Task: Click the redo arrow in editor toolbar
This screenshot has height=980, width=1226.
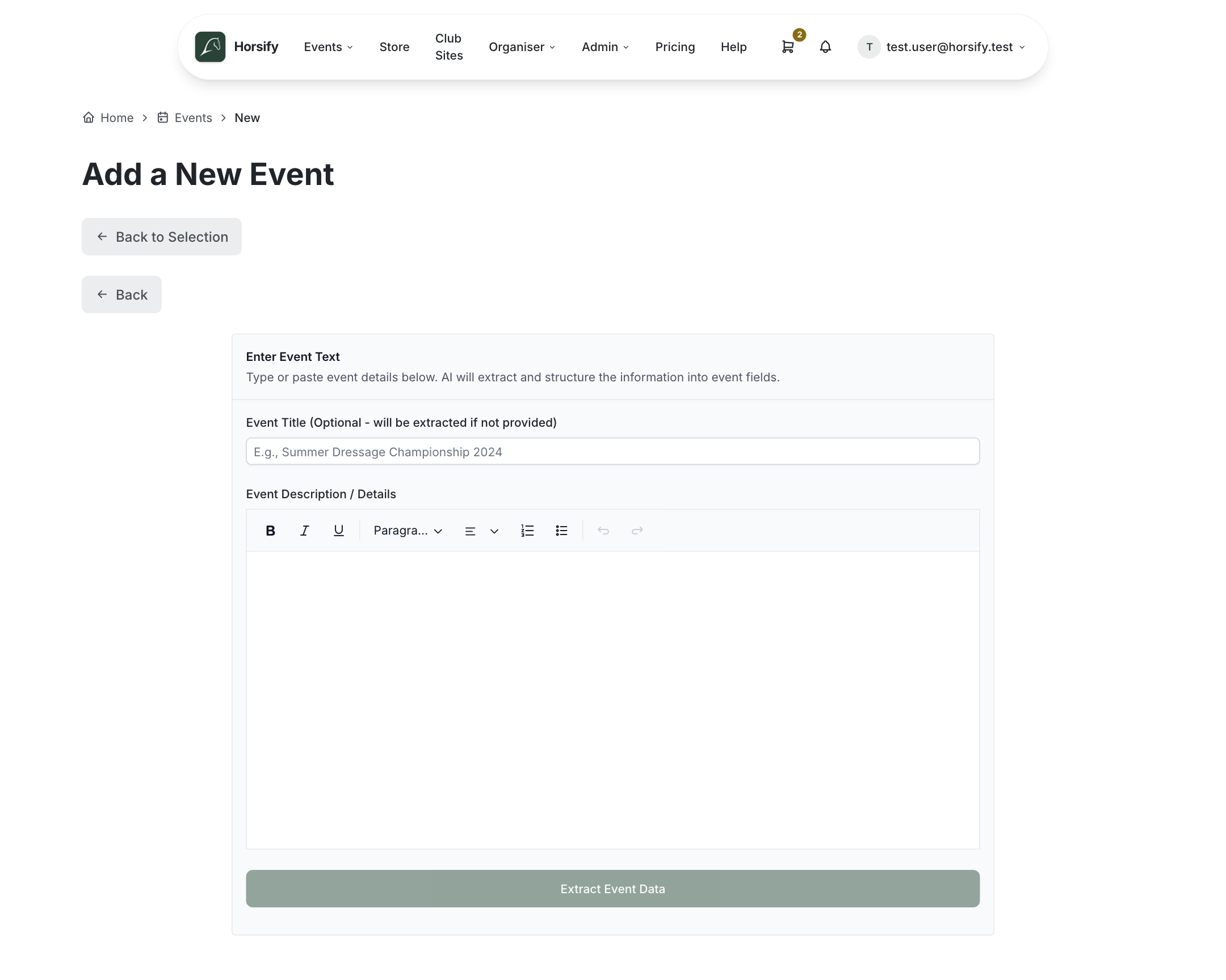Action: tap(637, 531)
